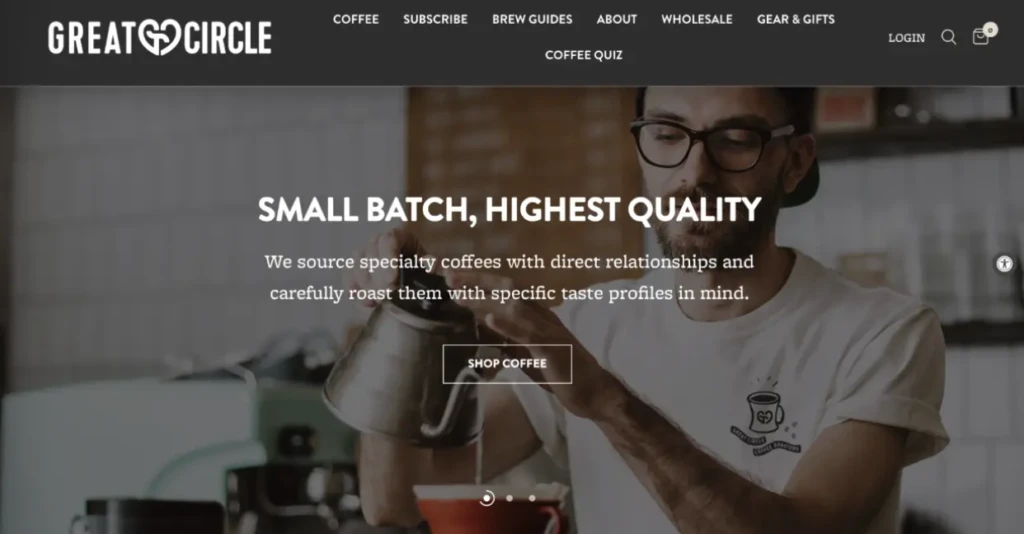1024x534 pixels.
Task: Click the Login link
Action: (x=906, y=38)
